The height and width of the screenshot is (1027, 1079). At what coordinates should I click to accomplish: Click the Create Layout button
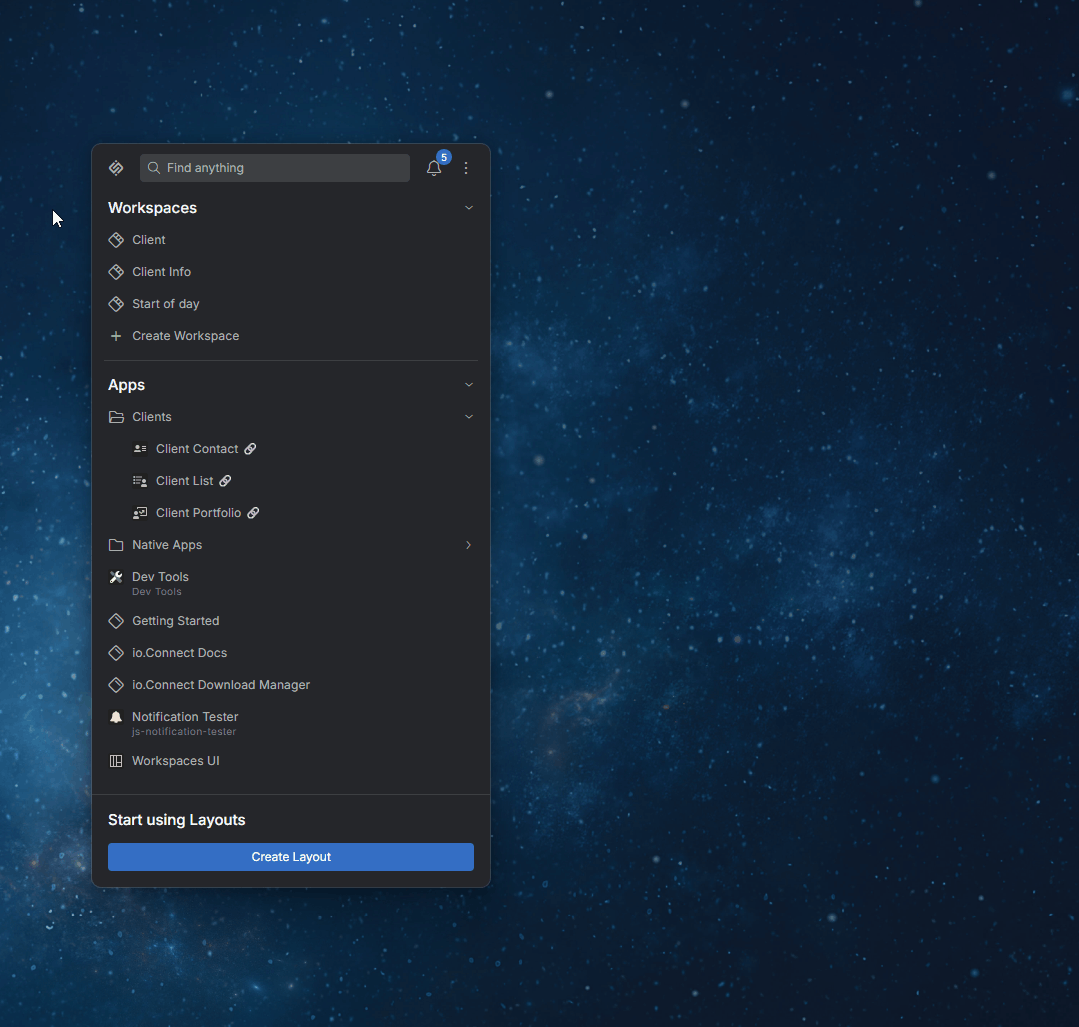(290, 857)
